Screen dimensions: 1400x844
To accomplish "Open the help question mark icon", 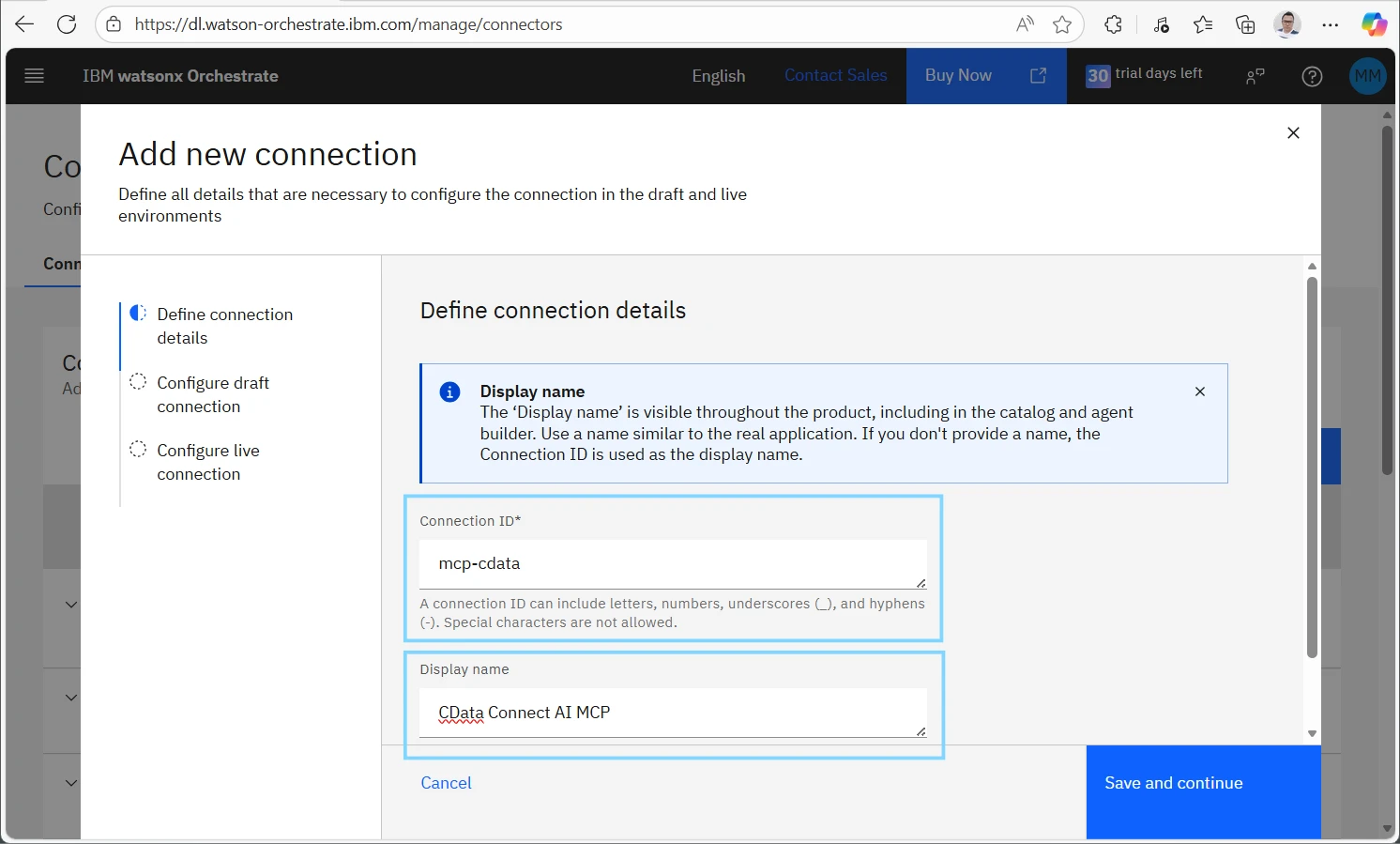I will click(x=1312, y=76).
